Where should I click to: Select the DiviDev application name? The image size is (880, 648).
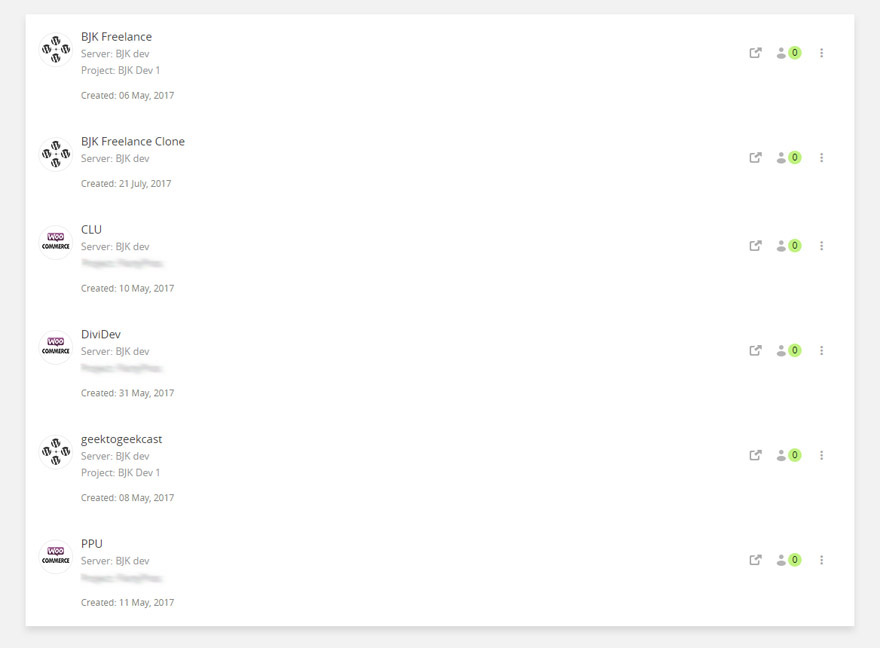coord(101,334)
